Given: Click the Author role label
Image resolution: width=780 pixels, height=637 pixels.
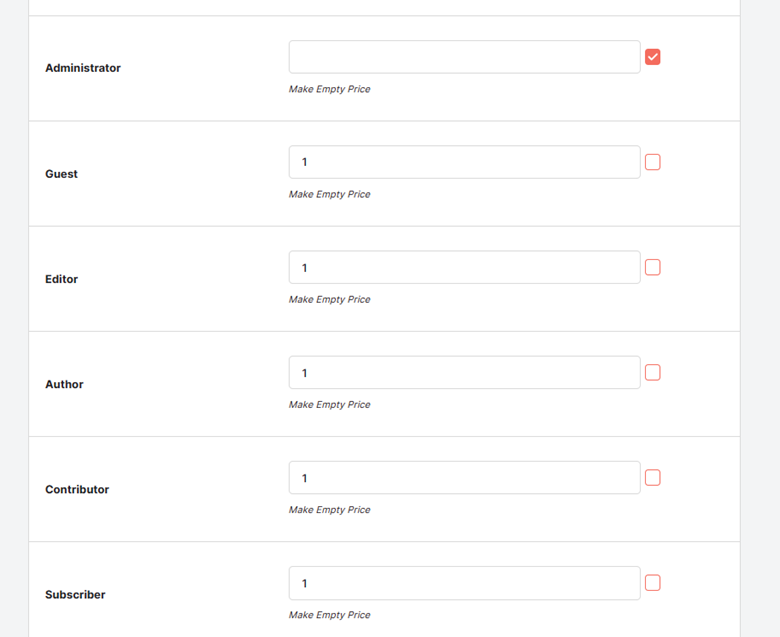Looking at the screenshot, I should coord(64,384).
